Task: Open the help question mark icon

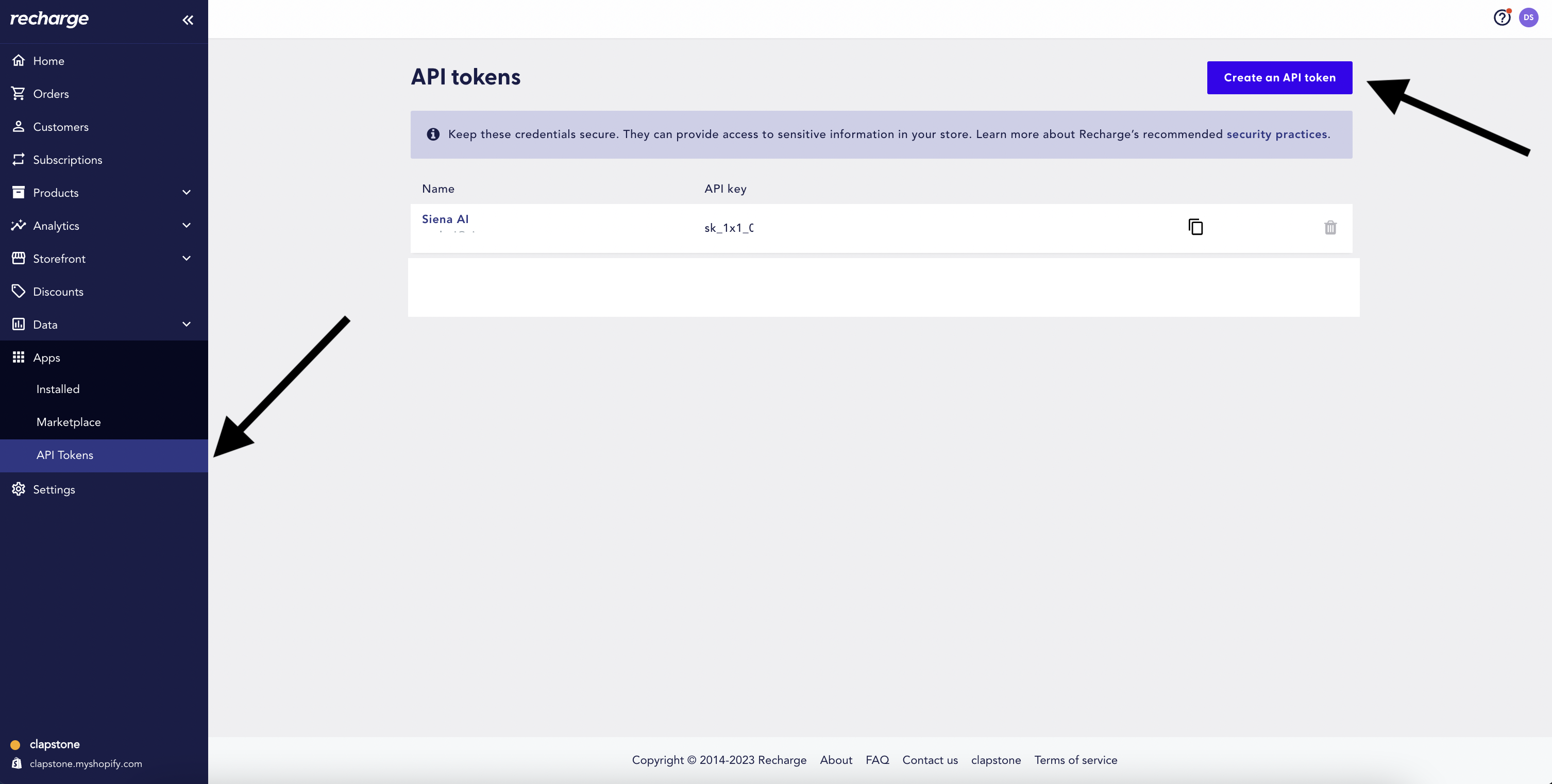Action: pyautogui.click(x=1502, y=18)
